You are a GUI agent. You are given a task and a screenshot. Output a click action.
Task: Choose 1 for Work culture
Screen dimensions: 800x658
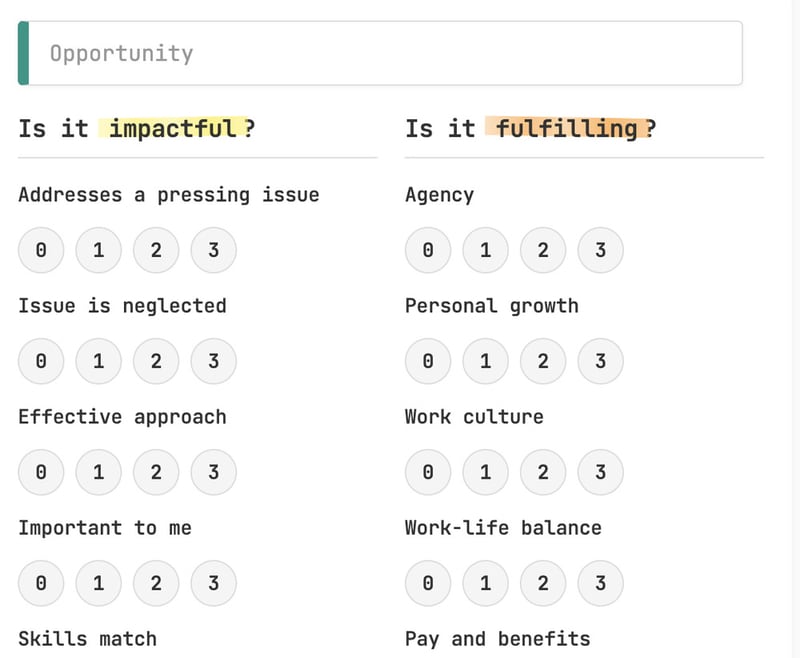pos(485,473)
